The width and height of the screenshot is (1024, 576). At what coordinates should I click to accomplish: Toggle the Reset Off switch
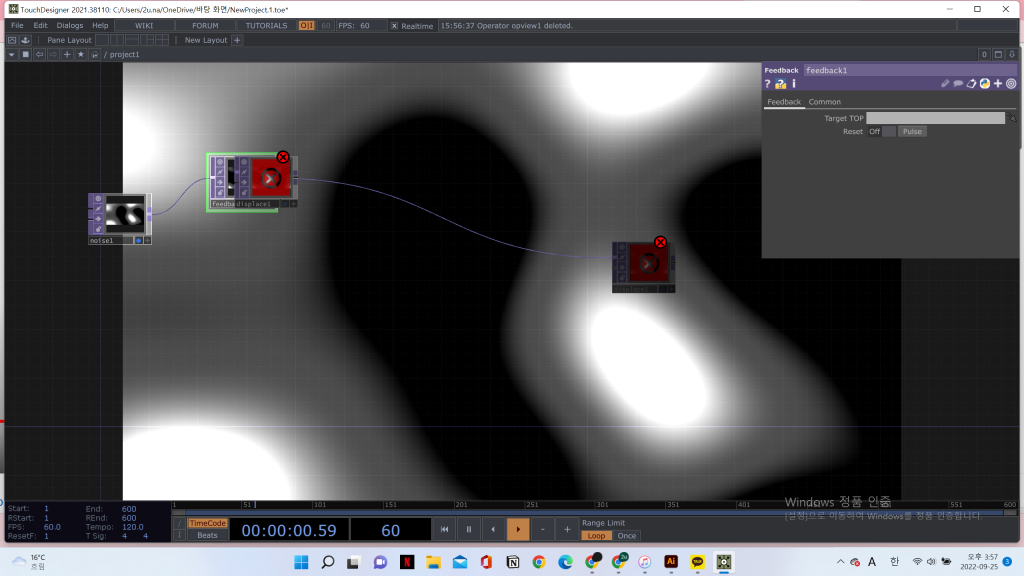click(889, 132)
